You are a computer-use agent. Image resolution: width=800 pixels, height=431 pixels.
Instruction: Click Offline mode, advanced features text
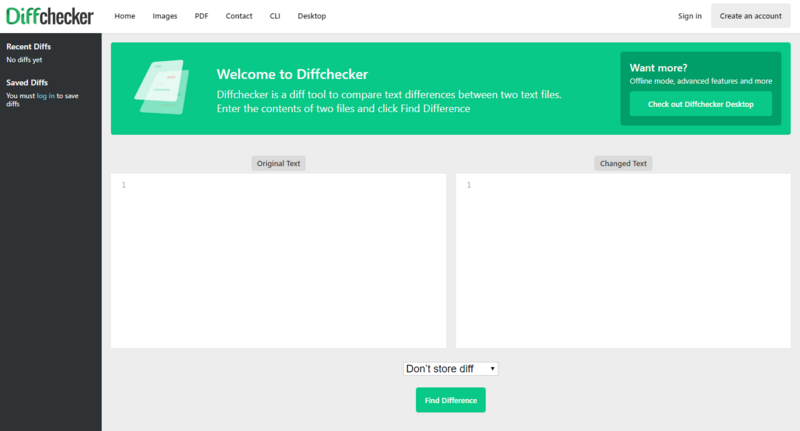(701, 81)
